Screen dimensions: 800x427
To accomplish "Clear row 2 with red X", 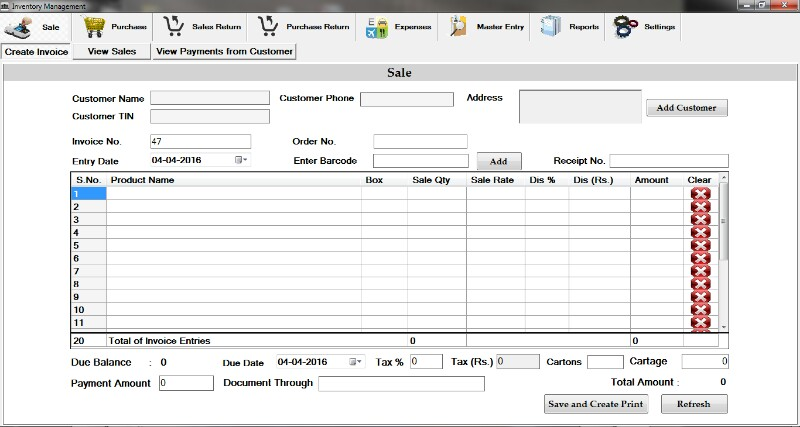I will (x=700, y=207).
